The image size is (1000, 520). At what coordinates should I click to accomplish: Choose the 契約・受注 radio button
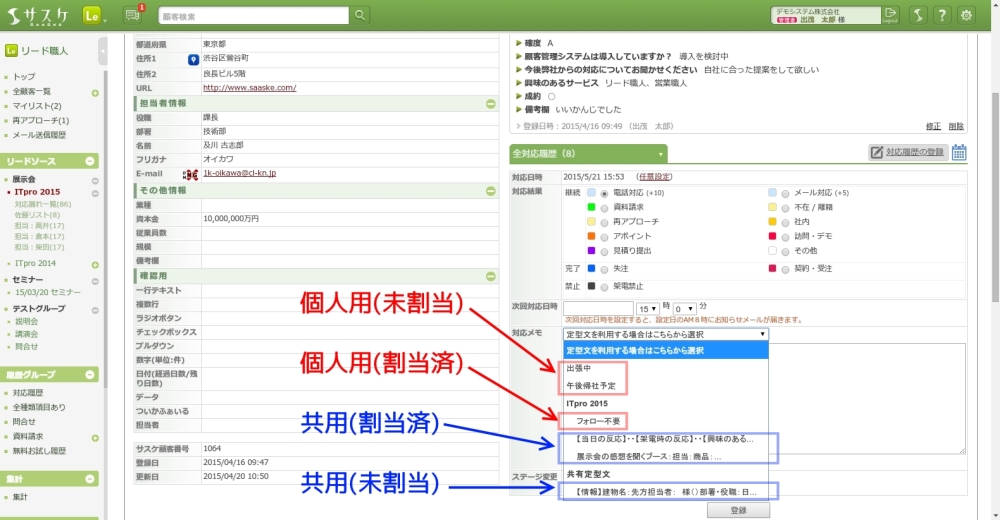coord(783,268)
